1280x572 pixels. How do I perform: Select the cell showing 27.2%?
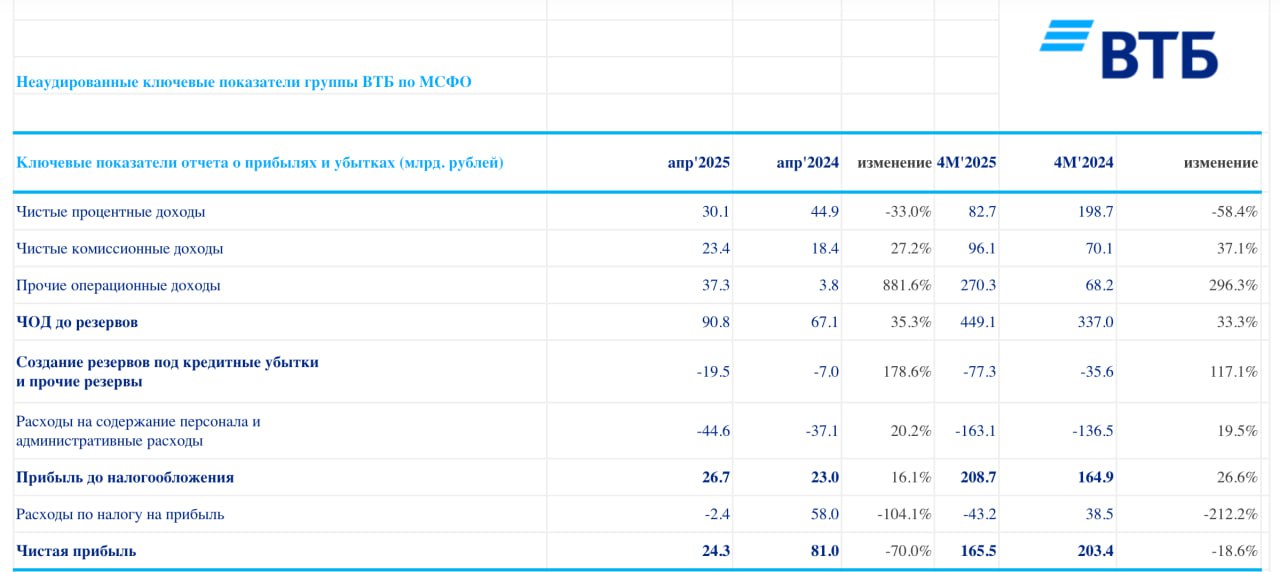pos(911,248)
